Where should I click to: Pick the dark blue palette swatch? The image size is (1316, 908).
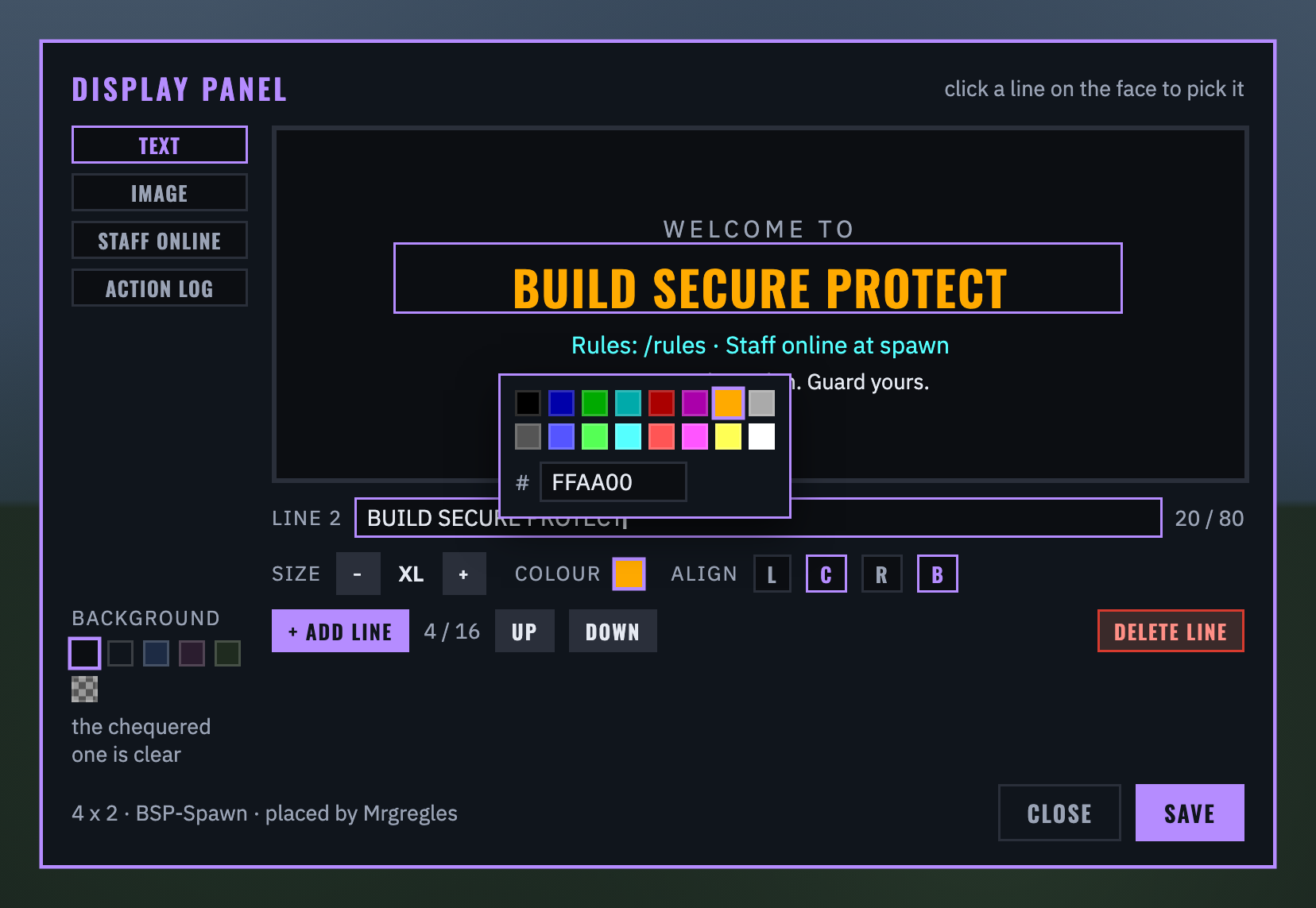pyautogui.click(x=561, y=403)
